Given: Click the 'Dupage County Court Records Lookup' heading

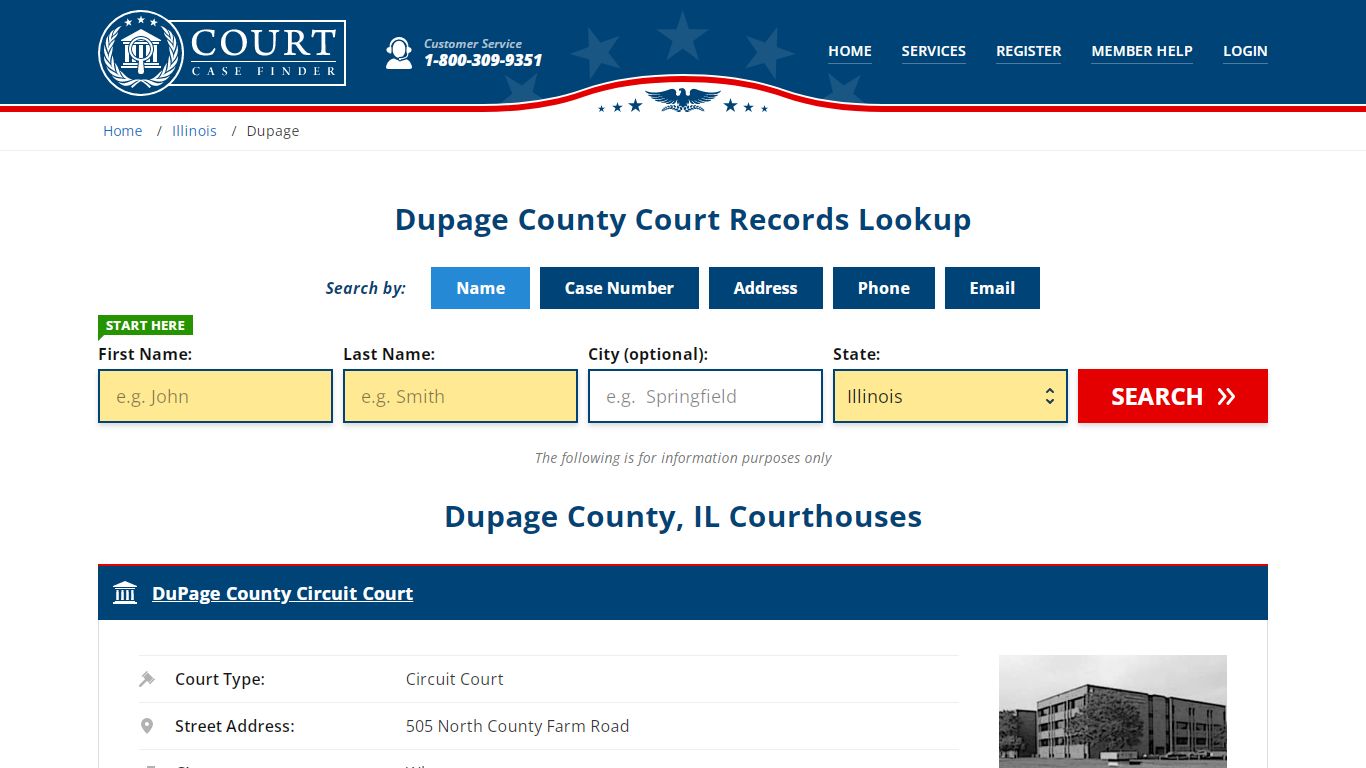Looking at the screenshot, I should pos(683,220).
